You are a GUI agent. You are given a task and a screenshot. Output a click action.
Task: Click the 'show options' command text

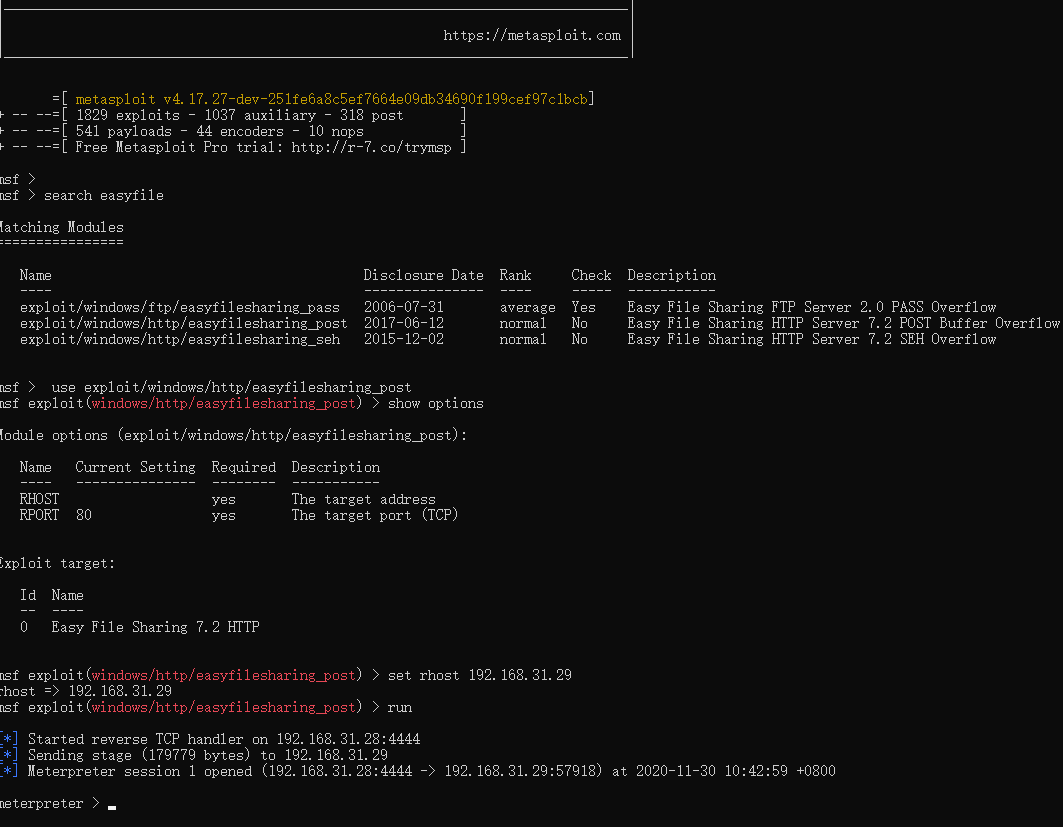point(435,403)
